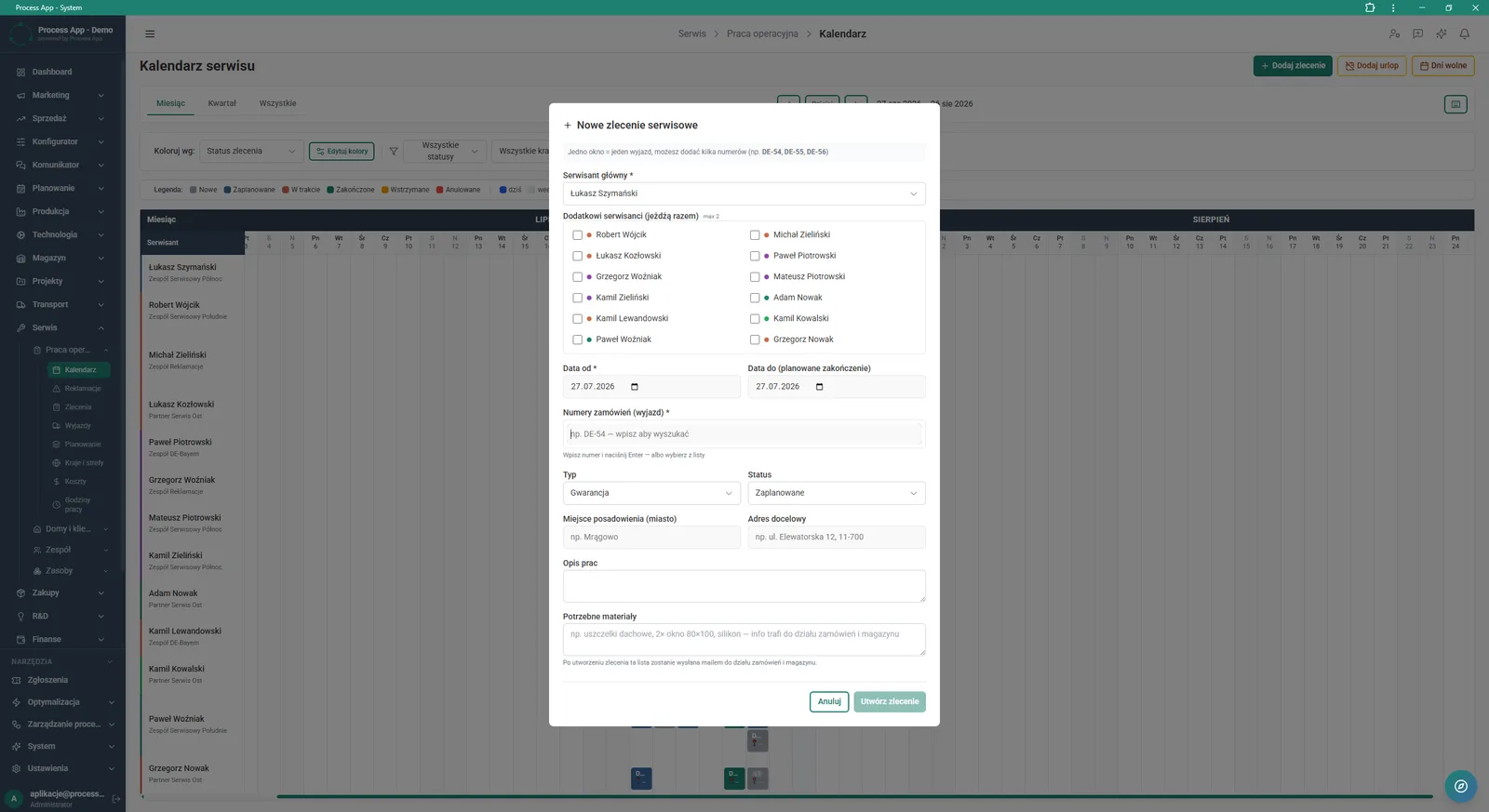
Task: Select Kamil Zieliński checkbox
Action: tap(577, 298)
